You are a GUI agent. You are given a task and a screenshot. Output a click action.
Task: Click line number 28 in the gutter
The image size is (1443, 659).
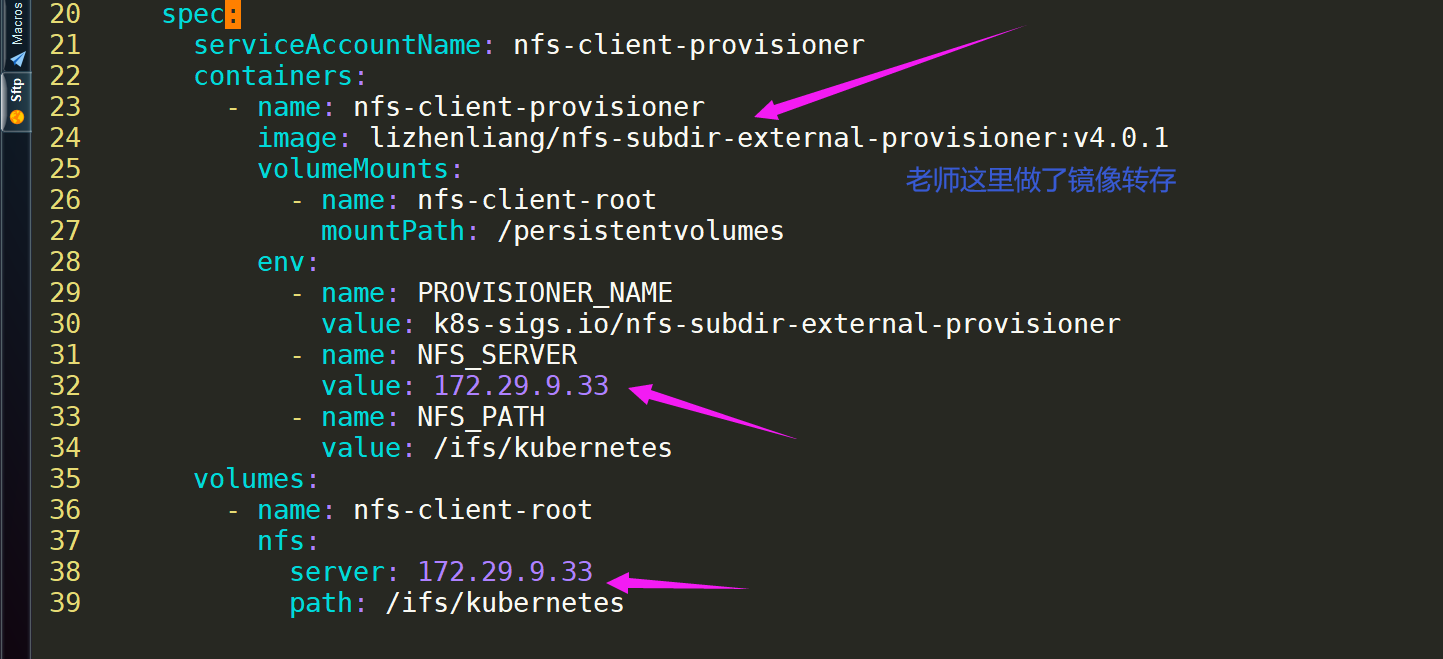tap(65, 262)
